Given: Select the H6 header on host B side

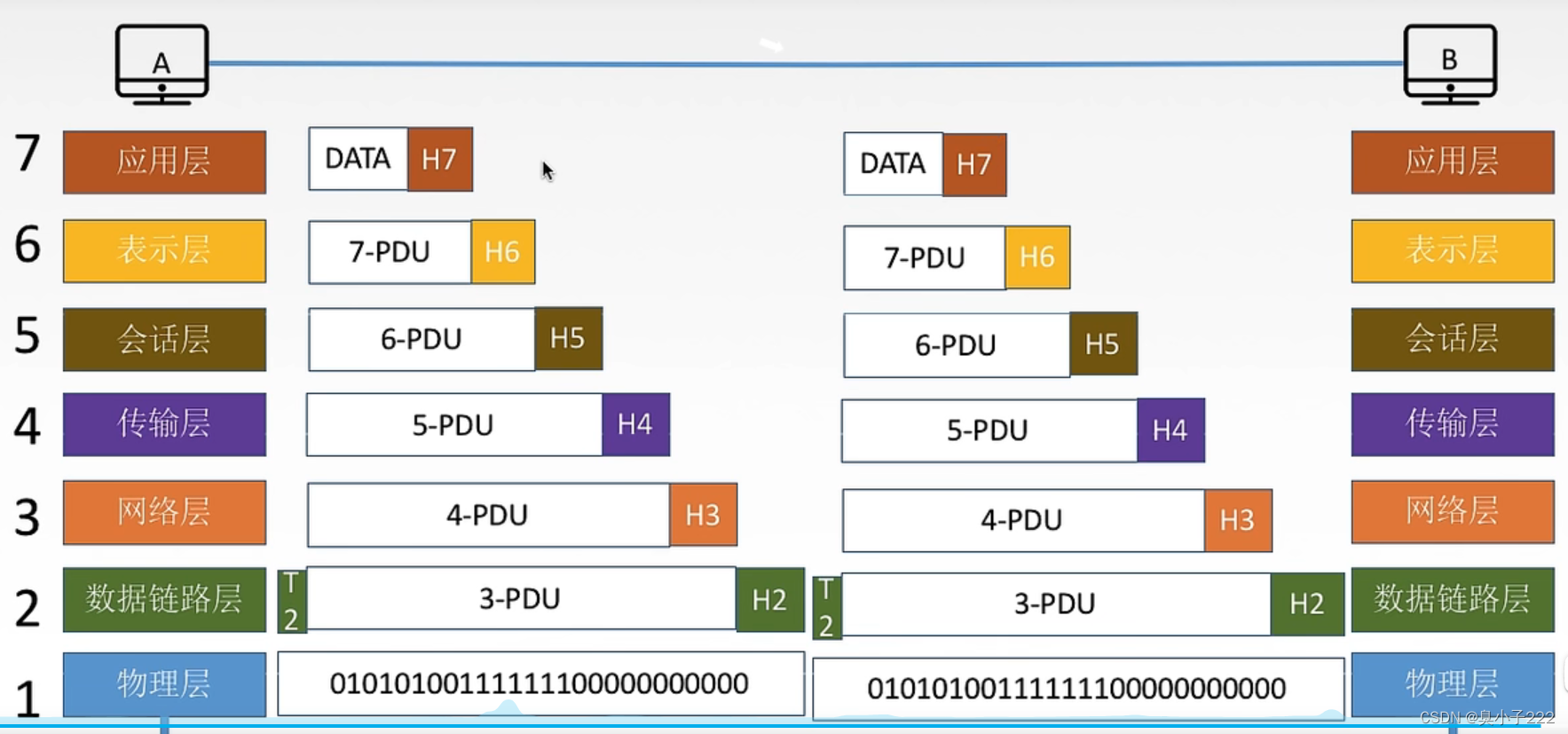Looking at the screenshot, I should [x=1038, y=257].
